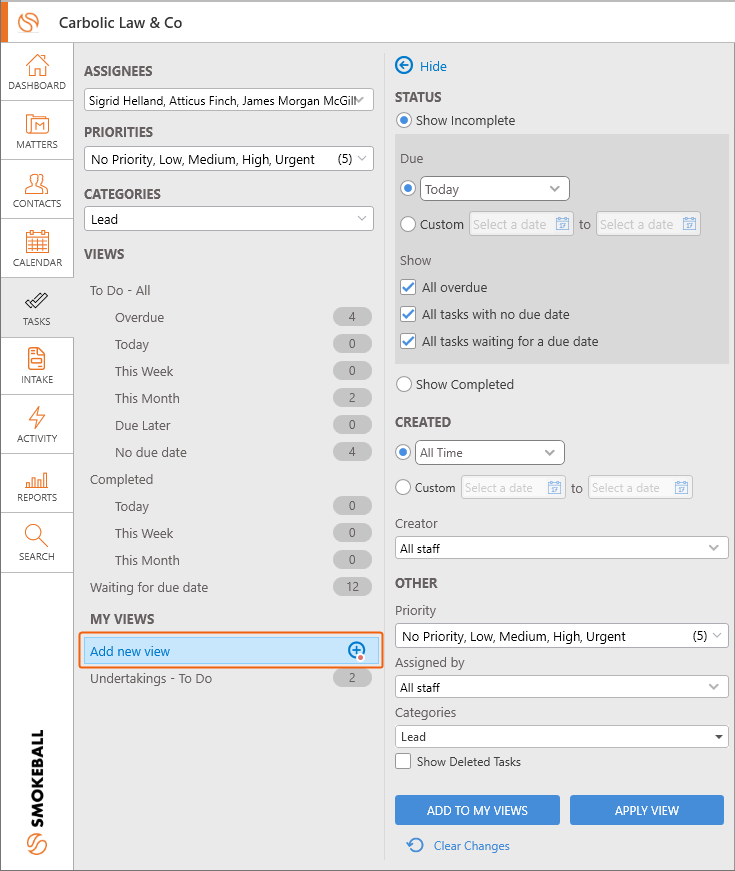Open the Assignees dropdown

click(228, 100)
